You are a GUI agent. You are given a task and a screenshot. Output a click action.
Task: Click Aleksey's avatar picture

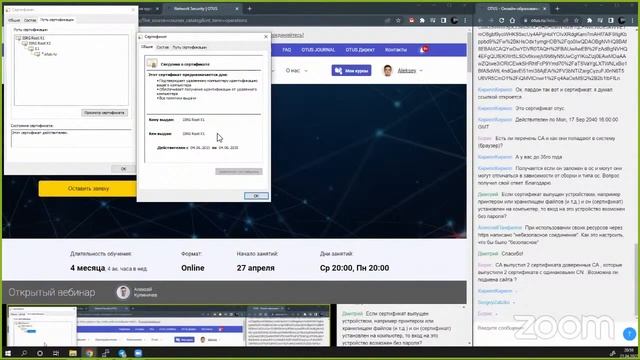tap(387, 71)
